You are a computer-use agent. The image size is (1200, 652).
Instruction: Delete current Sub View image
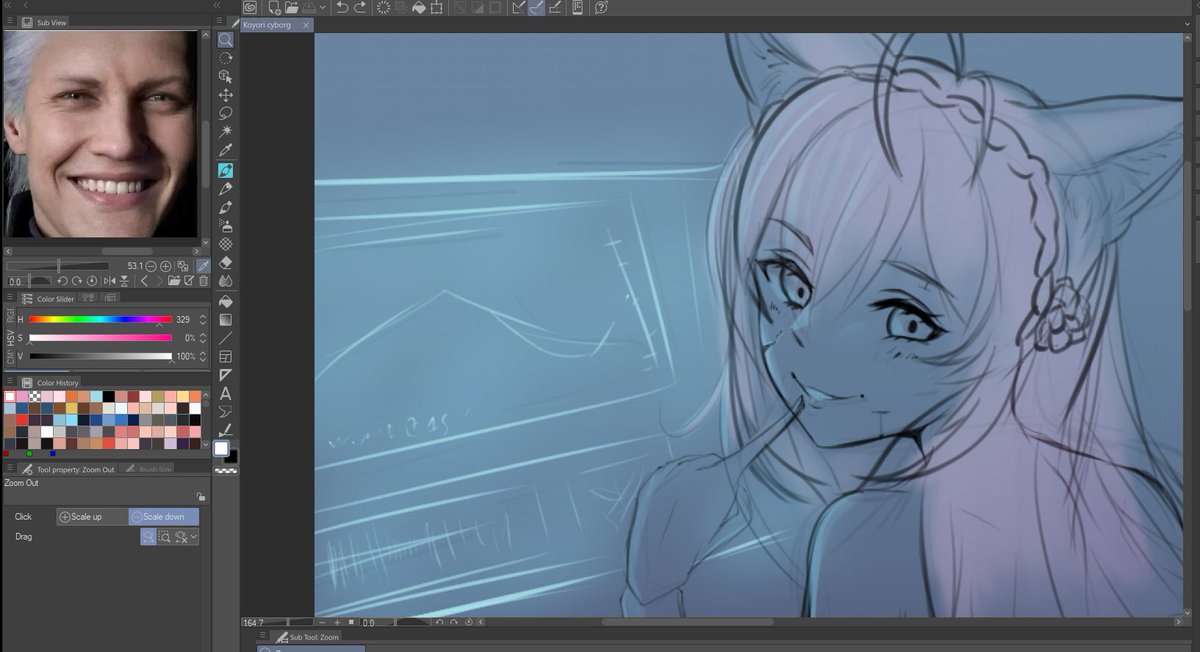pos(203,281)
